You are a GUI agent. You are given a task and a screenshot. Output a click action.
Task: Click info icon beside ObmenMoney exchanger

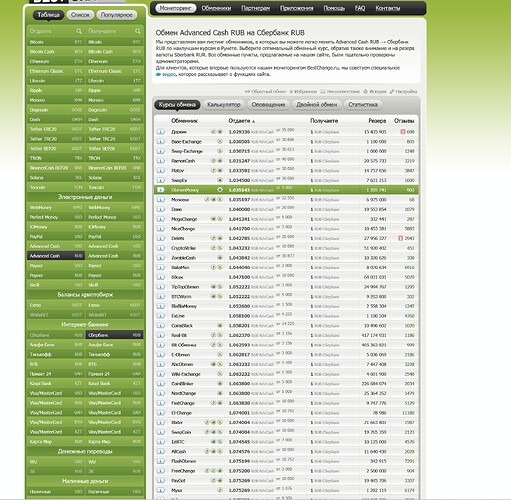tap(161, 190)
